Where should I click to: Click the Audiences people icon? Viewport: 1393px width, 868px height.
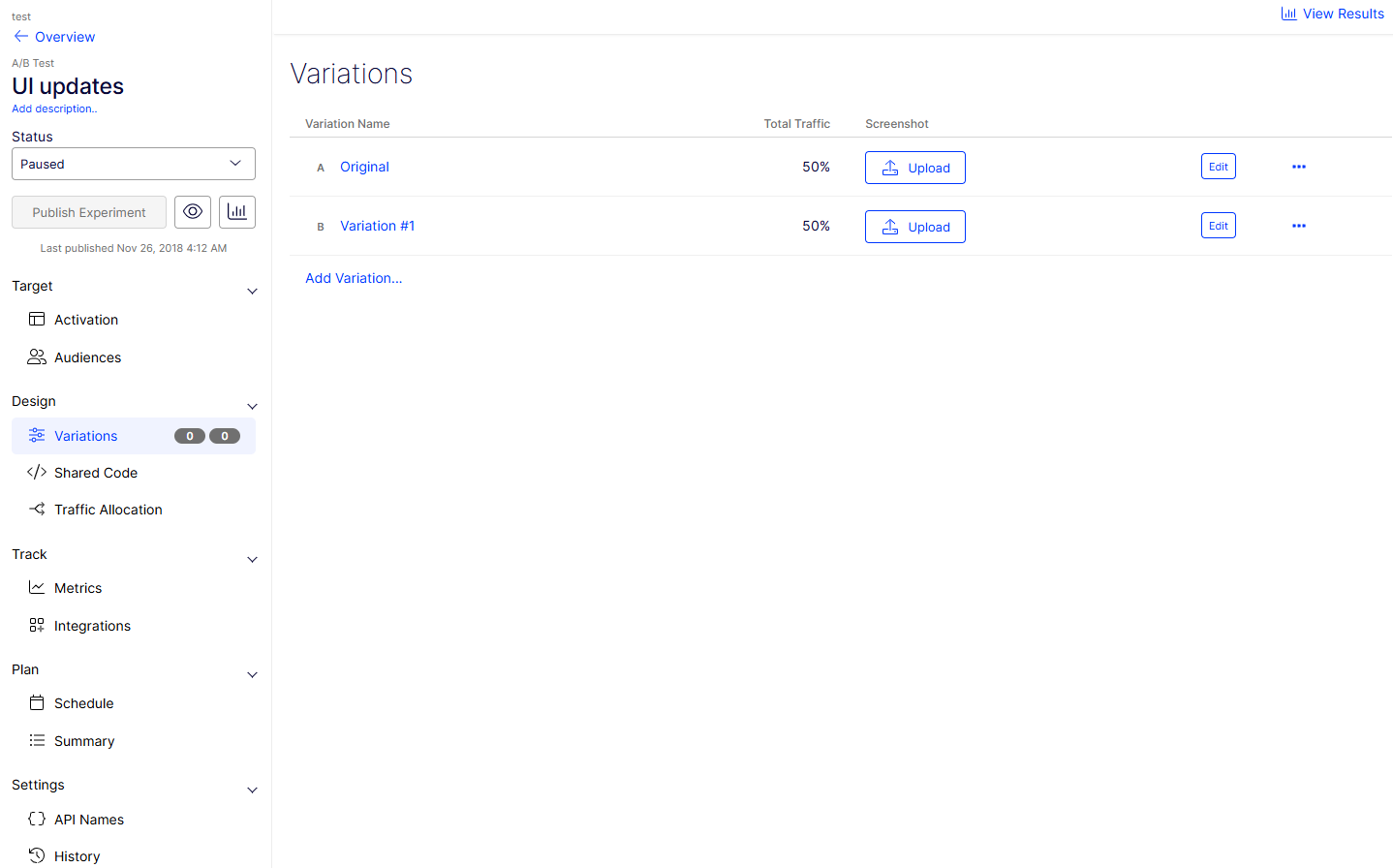37,357
